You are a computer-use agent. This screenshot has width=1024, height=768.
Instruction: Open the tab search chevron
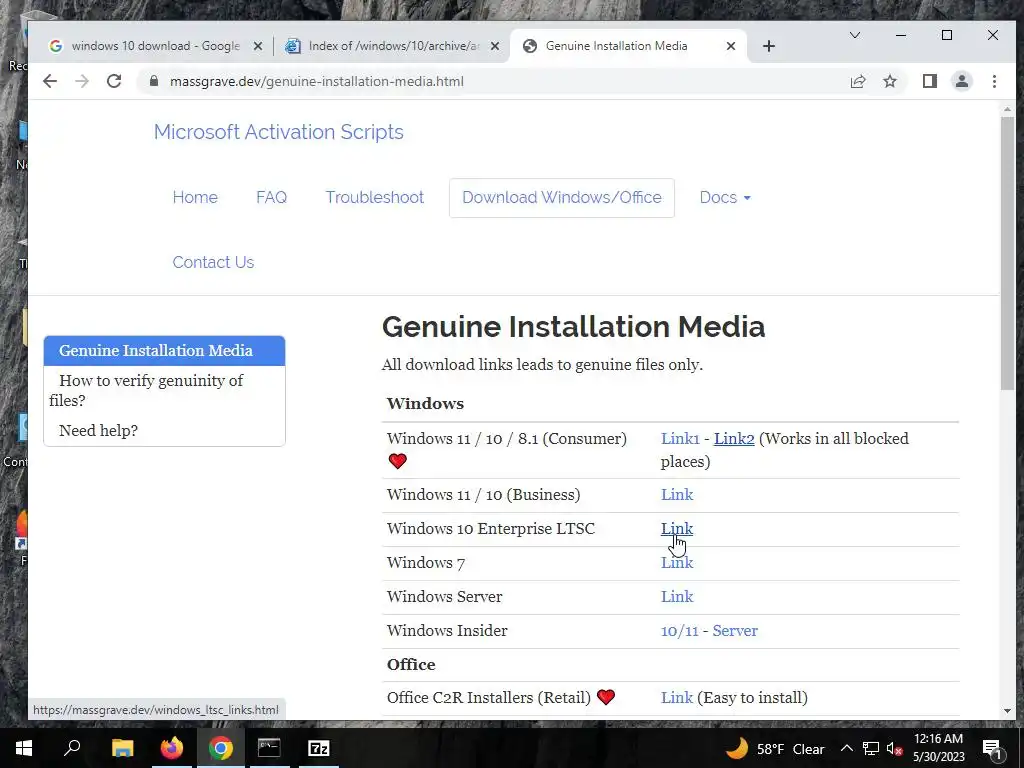click(854, 35)
